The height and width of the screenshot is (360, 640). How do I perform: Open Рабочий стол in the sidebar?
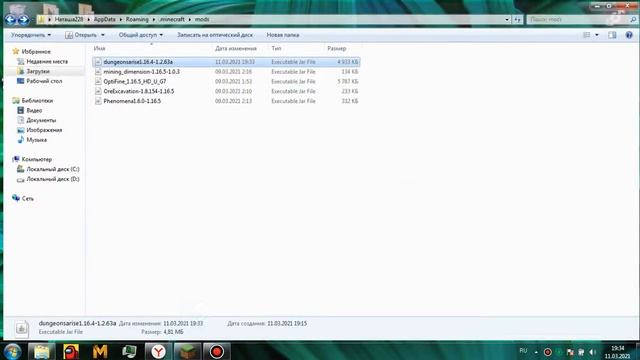44,81
